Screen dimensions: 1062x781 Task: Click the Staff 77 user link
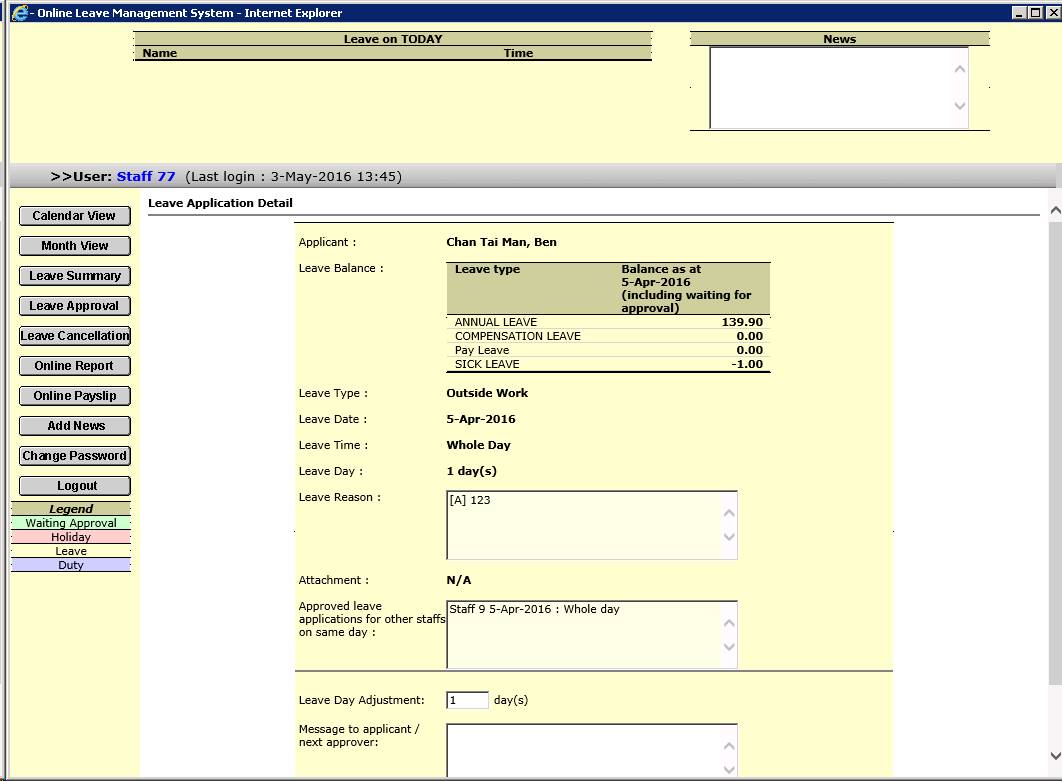click(x=146, y=177)
